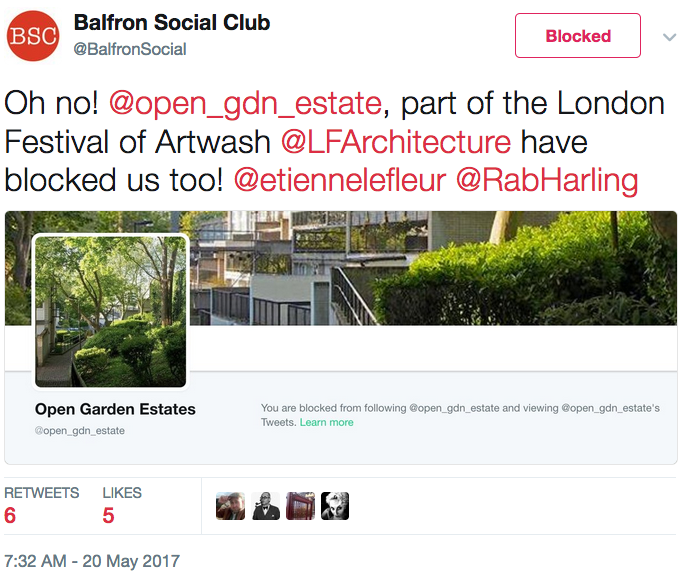Open the @BalfronSocial handle link
Image resolution: width=681 pixels, height=572 pixels.
130,49
